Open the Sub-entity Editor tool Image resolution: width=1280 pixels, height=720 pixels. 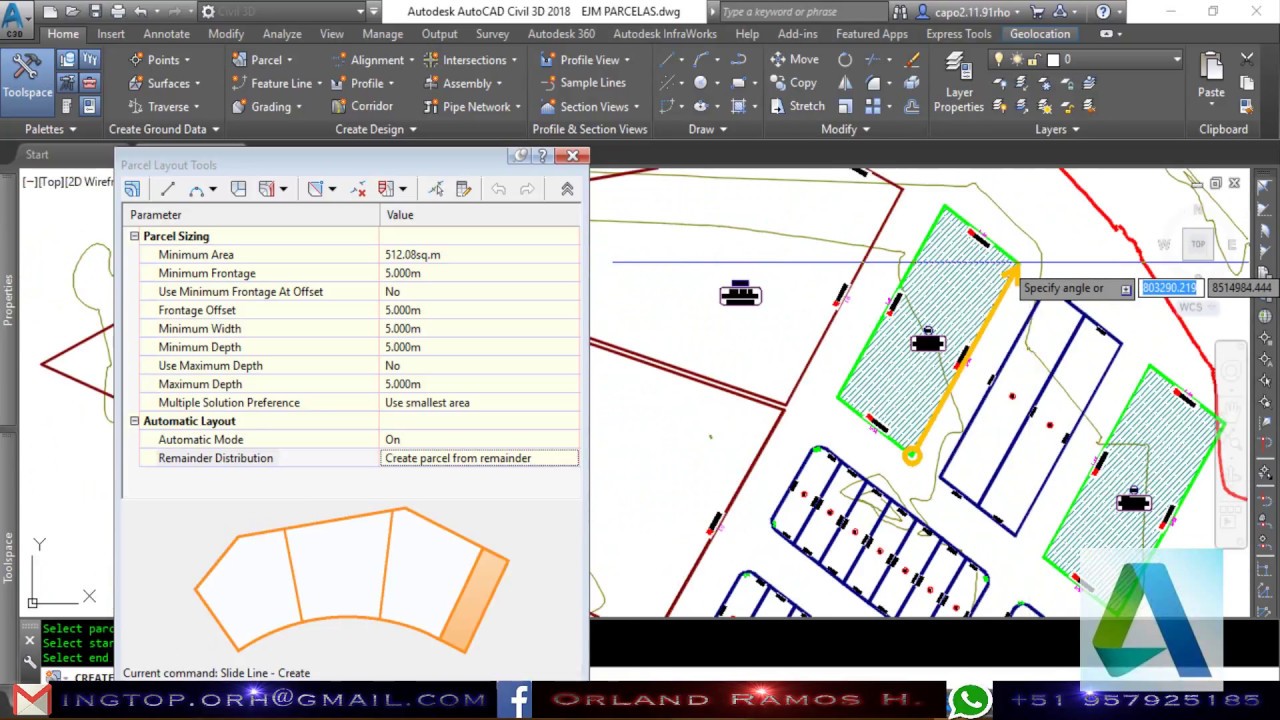click(x=463, y=189)
